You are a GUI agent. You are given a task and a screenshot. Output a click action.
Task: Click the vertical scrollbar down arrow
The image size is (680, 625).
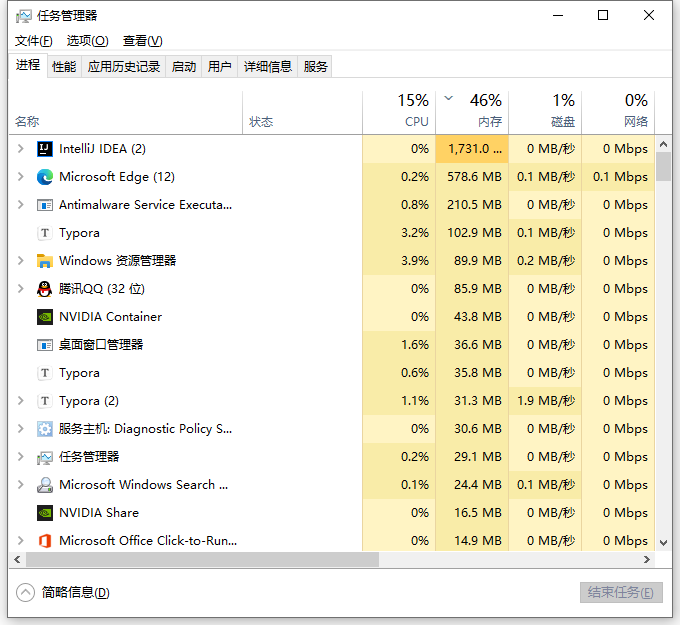pyautogui.click(x=663, y=543)
